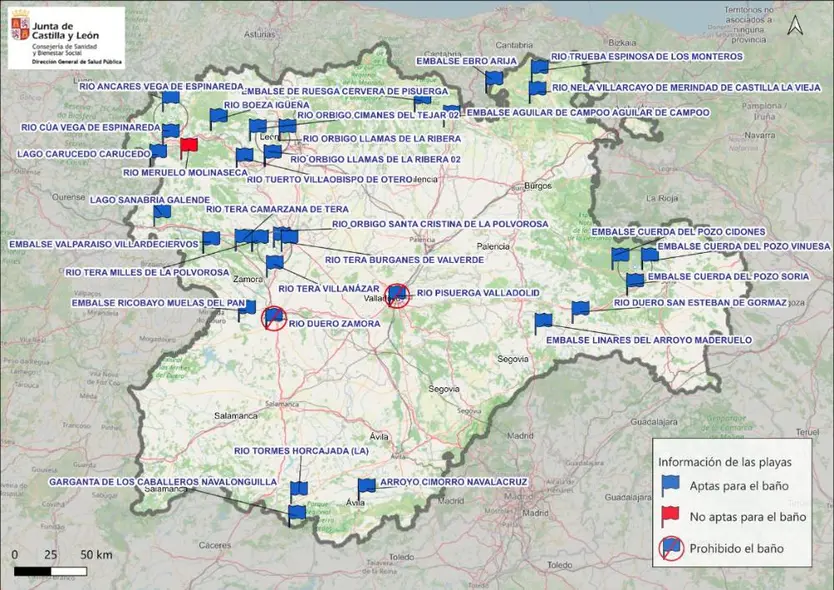Click the 'RIO TUERTO VILLAOBISPO DE OTERO' label

[x=330, y=180]
